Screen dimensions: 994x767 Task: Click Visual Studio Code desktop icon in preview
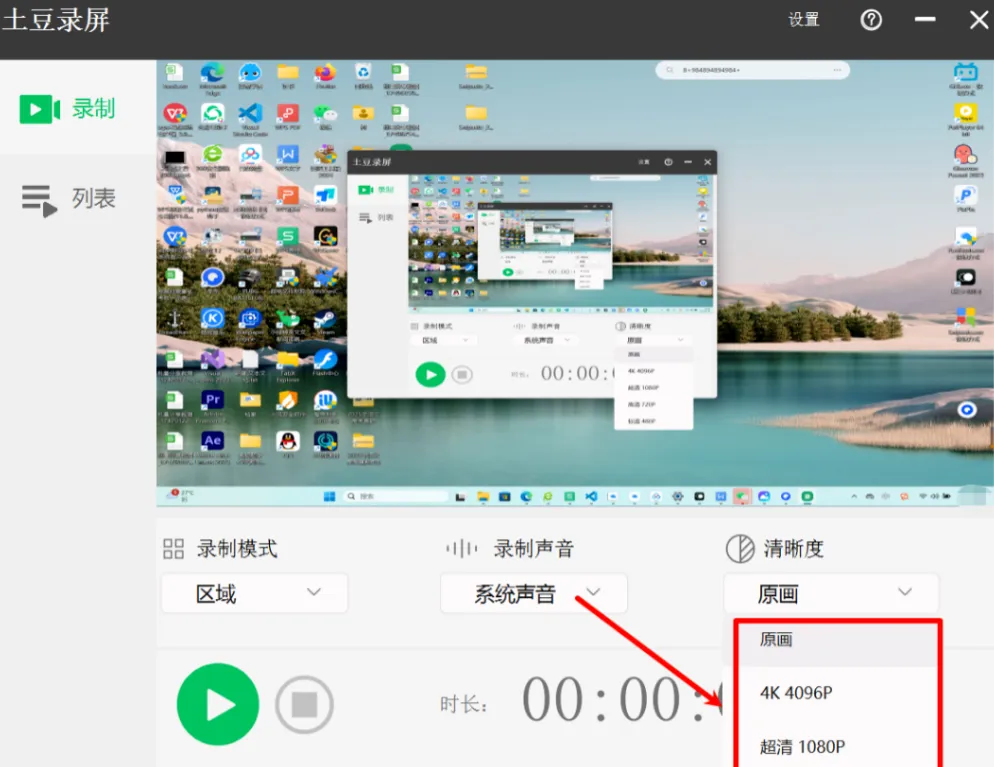250,113
